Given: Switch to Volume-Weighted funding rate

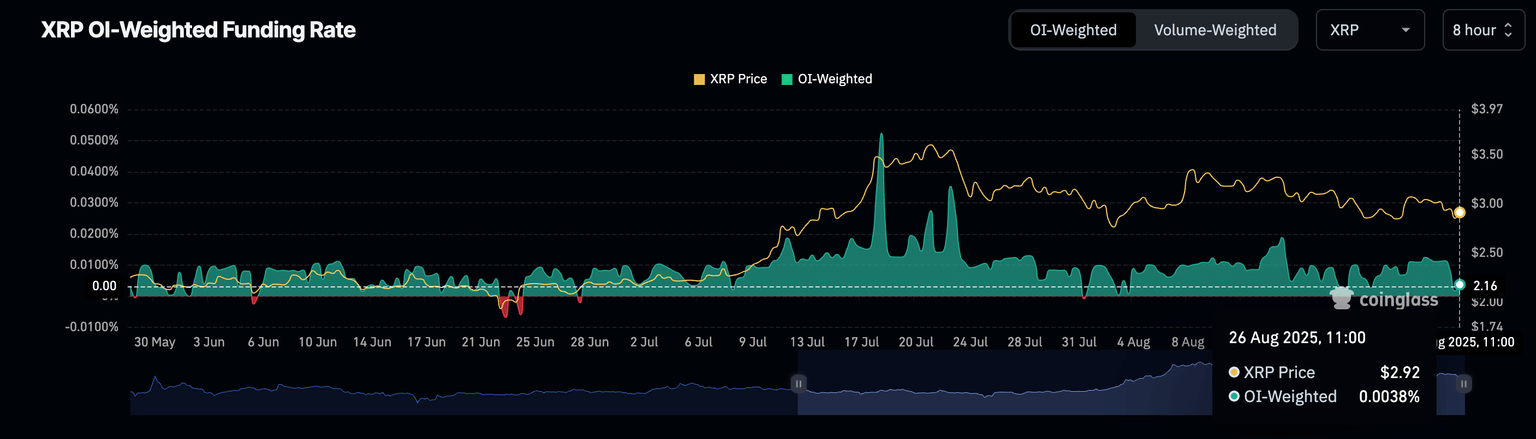Looking at the screenshot, I should (1215, 30).
